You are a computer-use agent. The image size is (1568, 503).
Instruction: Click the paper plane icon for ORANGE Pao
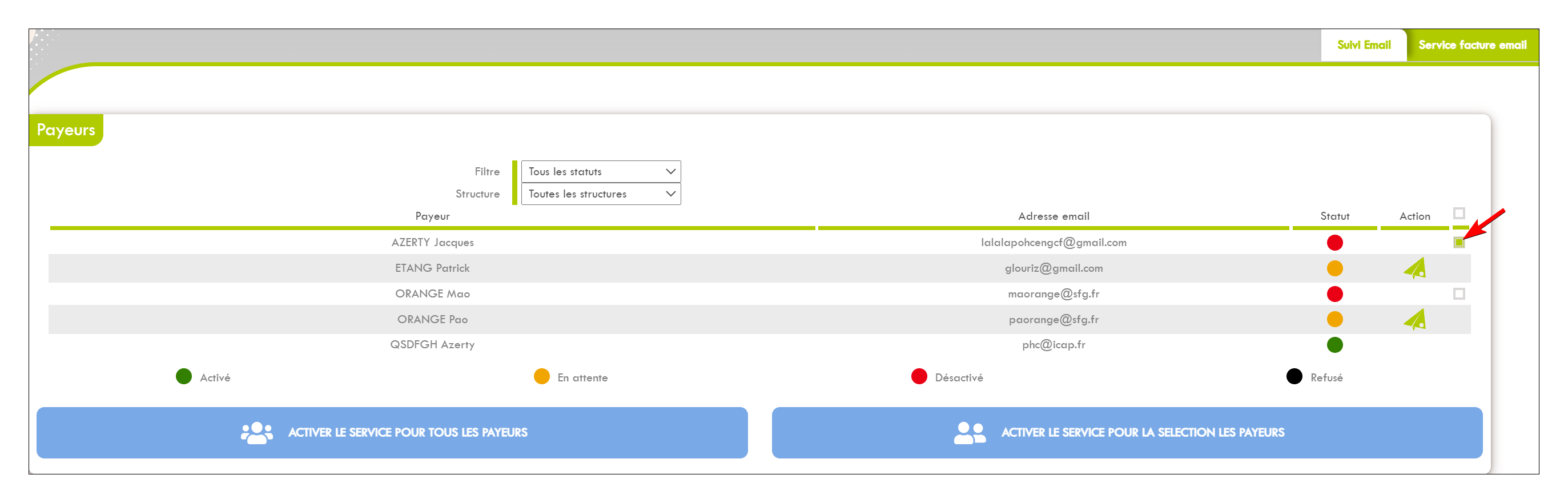coord(1414,319)
